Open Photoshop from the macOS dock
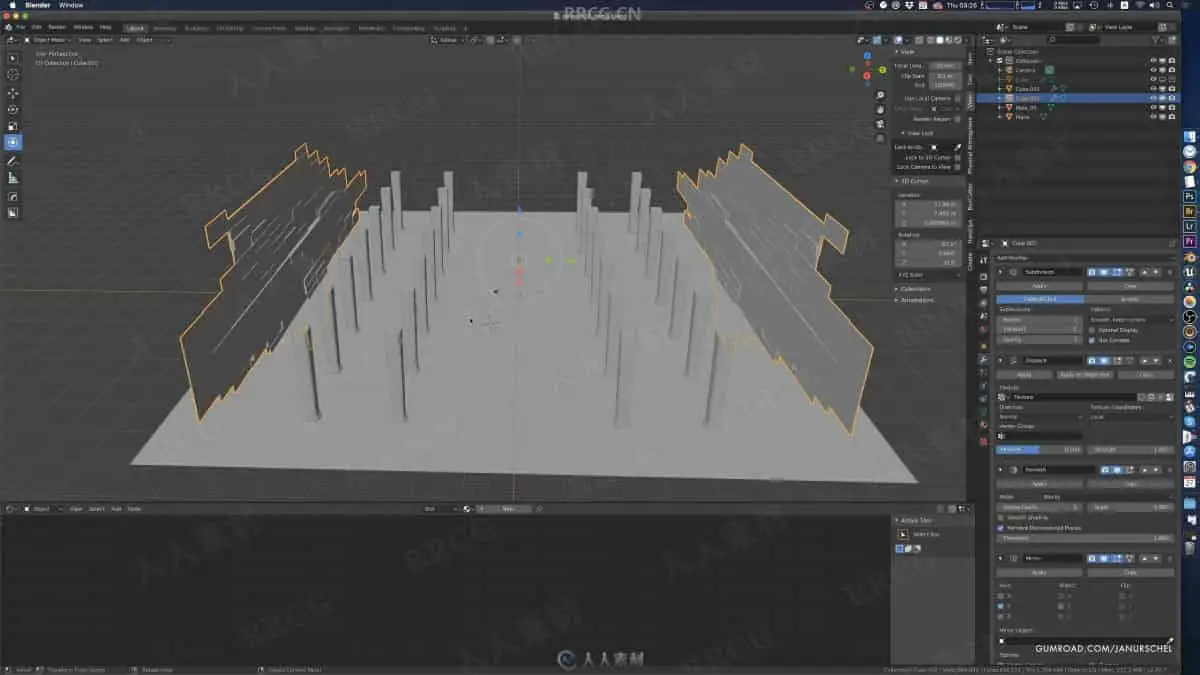 tap(1190, 196)
